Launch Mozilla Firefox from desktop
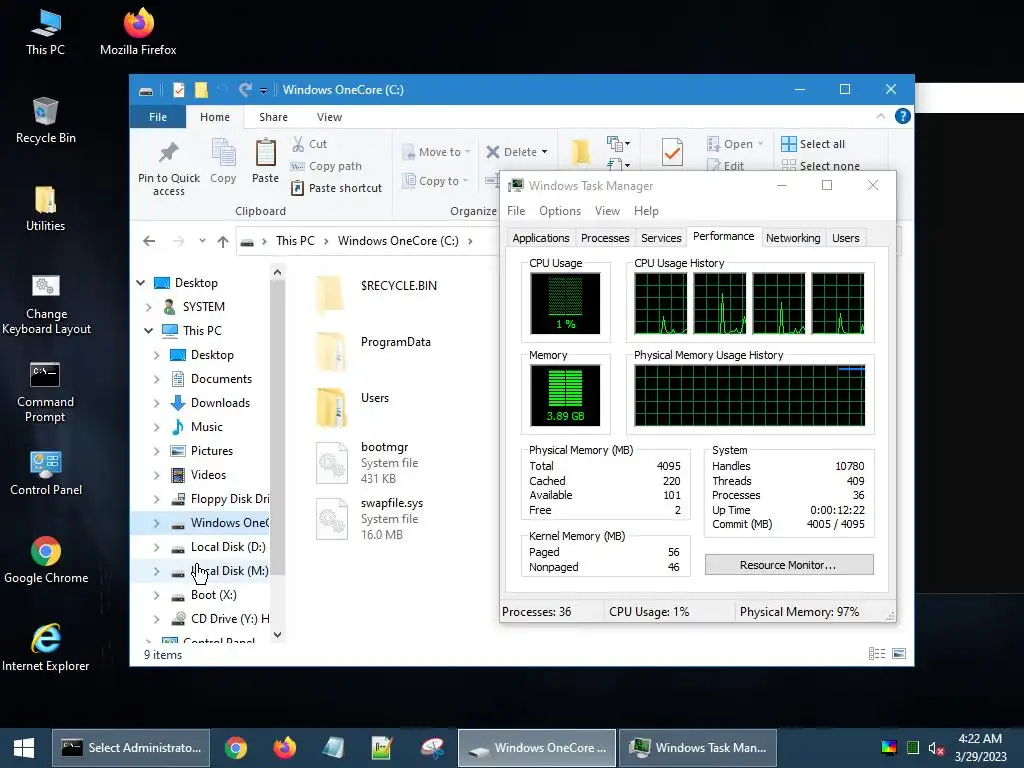This screenshot has height=768, width=1024. [x=138, y=31]
